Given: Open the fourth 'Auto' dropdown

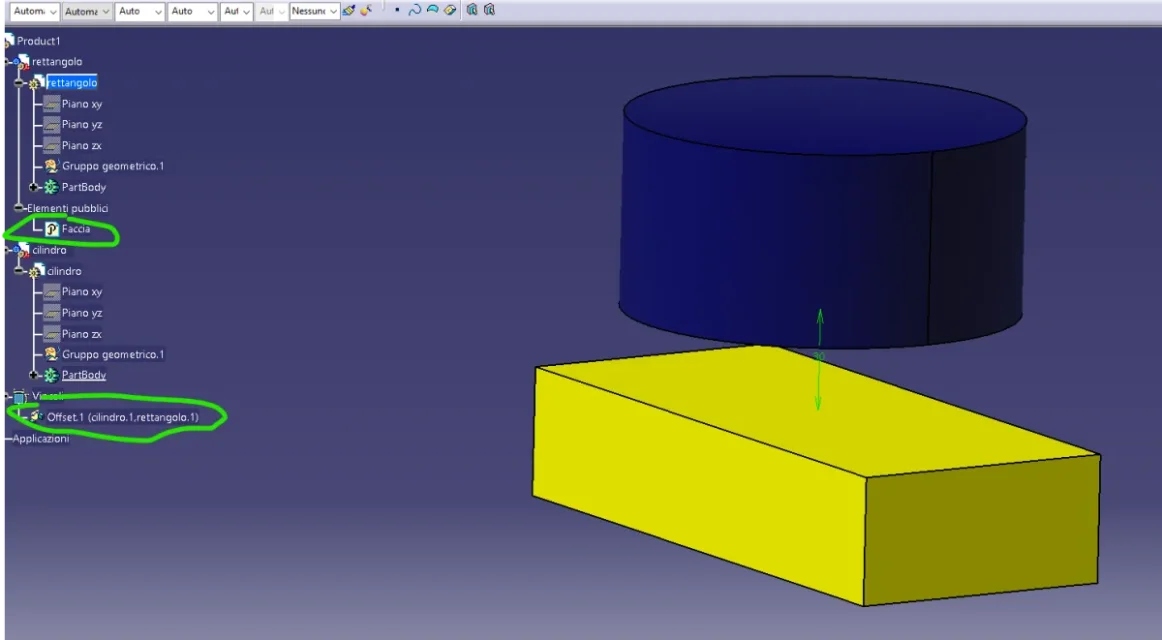Looking at the screenshot, I should pyautogui.click(x=192, y=11).
